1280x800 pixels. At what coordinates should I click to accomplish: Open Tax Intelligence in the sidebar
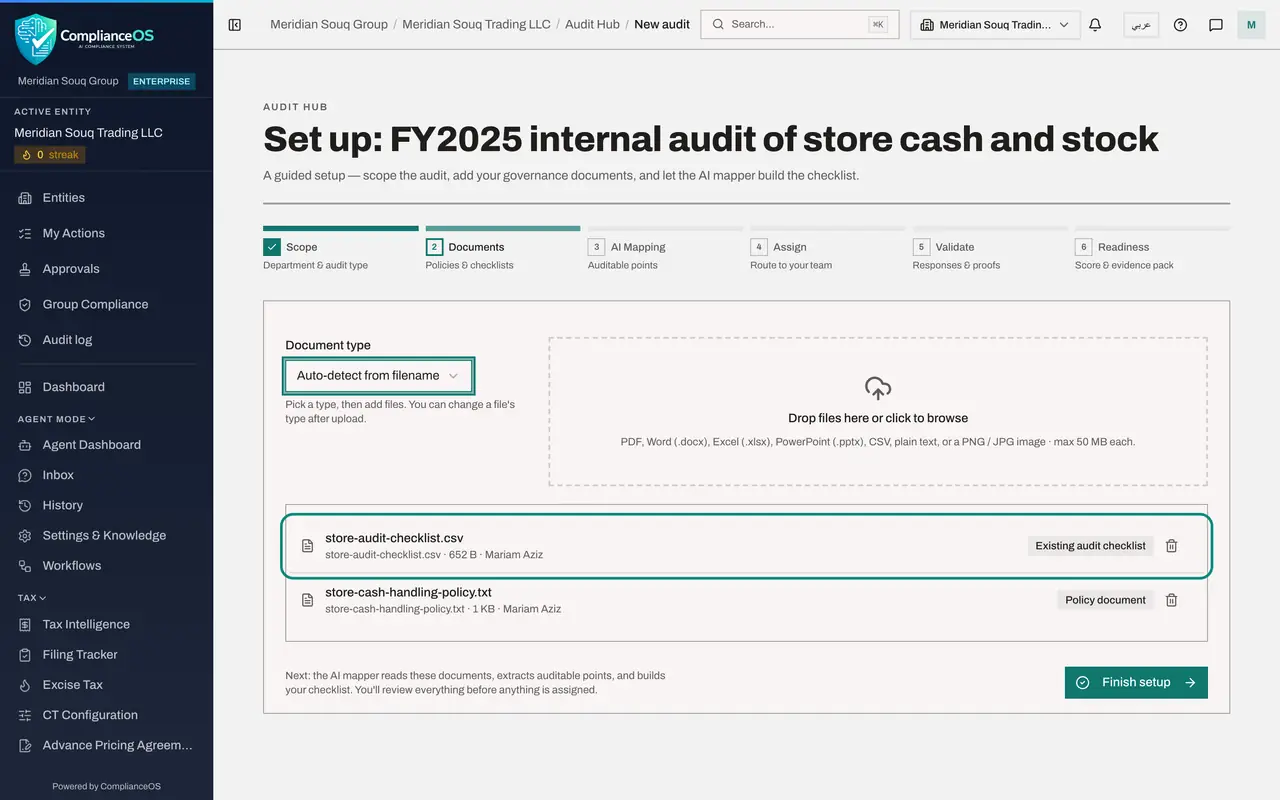[x=106, y=624]
